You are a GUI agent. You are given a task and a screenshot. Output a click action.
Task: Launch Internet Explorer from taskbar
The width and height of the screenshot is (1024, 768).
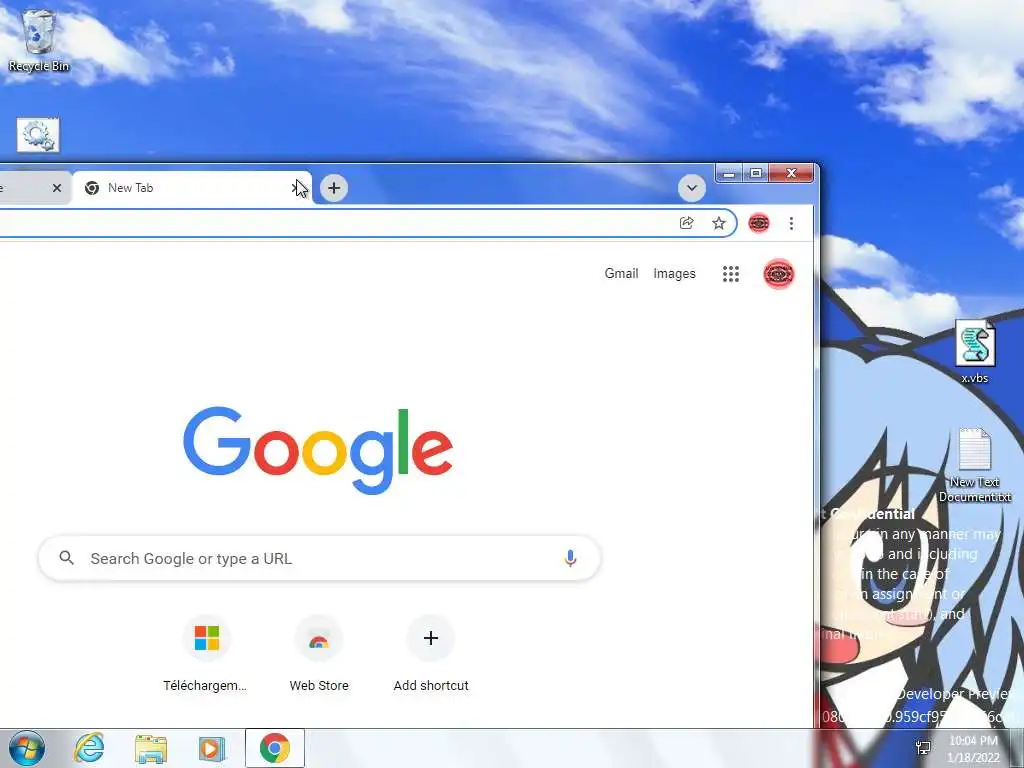tap(89, 748)
